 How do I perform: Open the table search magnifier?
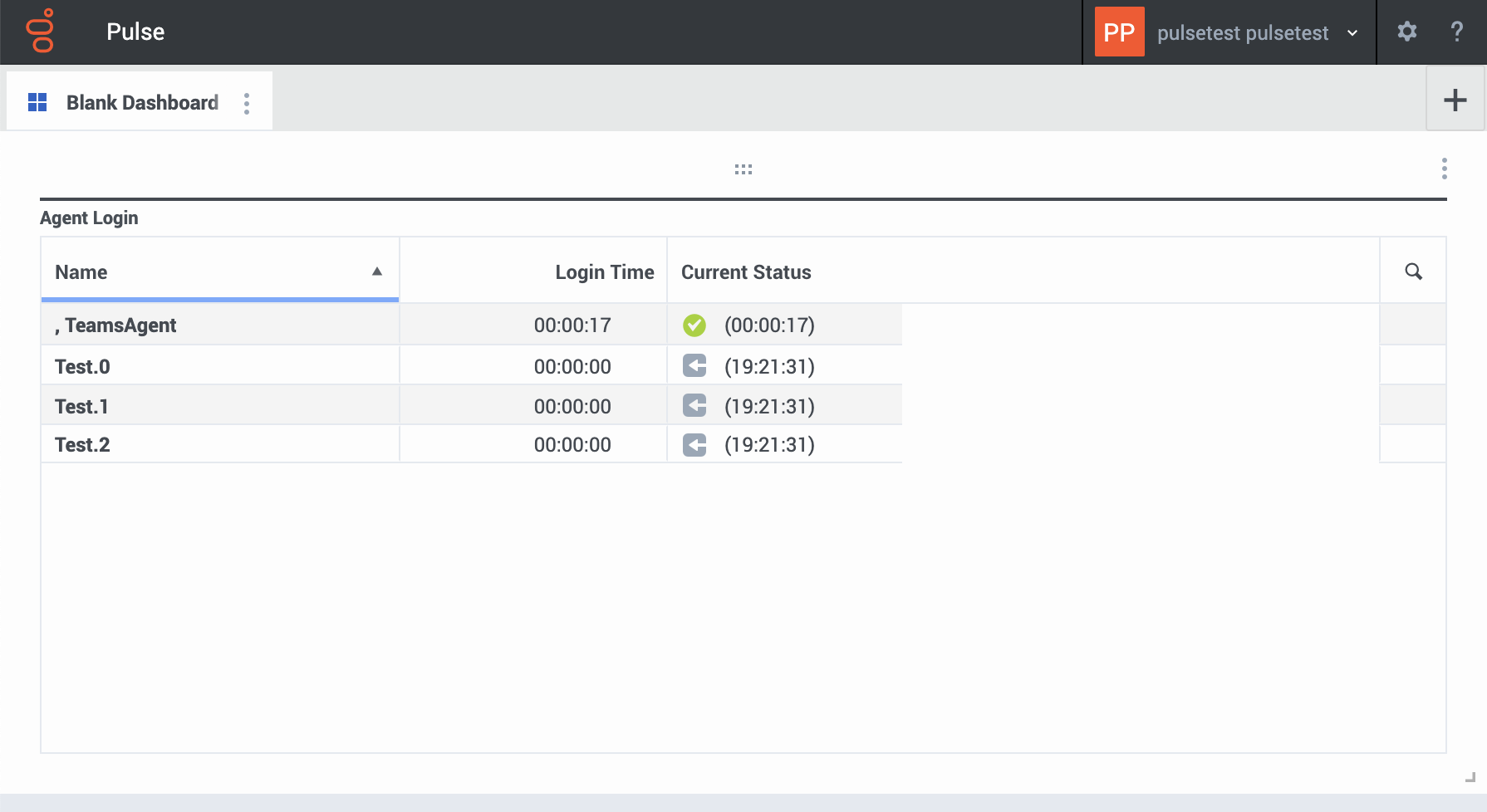[1413, 271]
